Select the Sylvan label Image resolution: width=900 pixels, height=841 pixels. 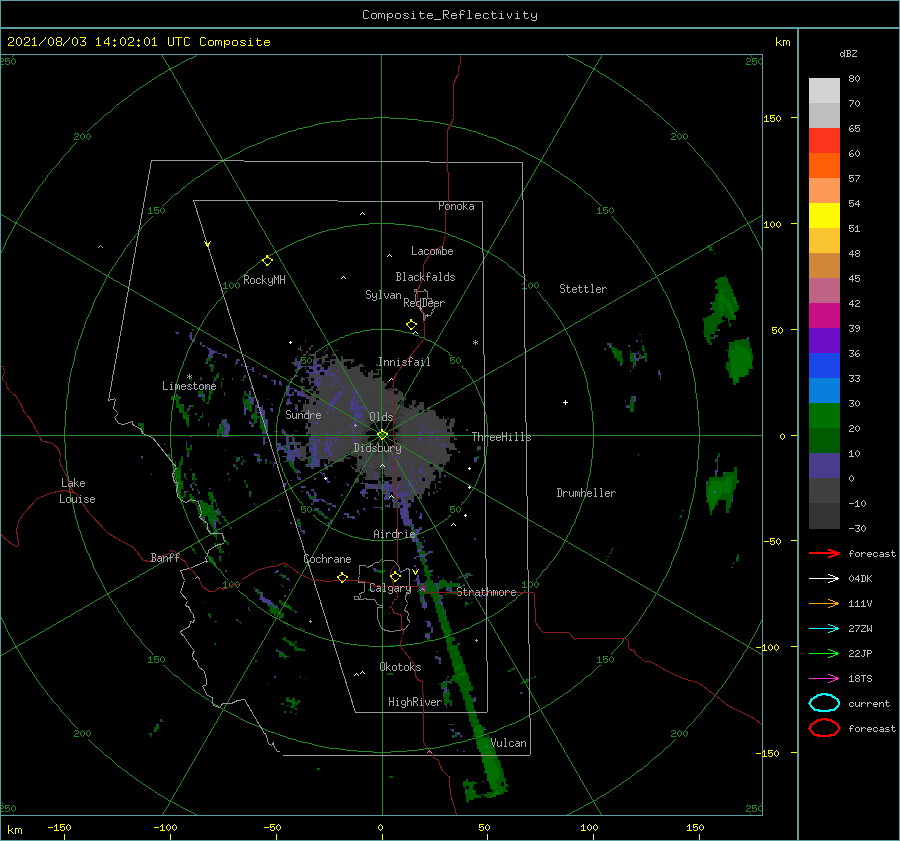(383, 294)
